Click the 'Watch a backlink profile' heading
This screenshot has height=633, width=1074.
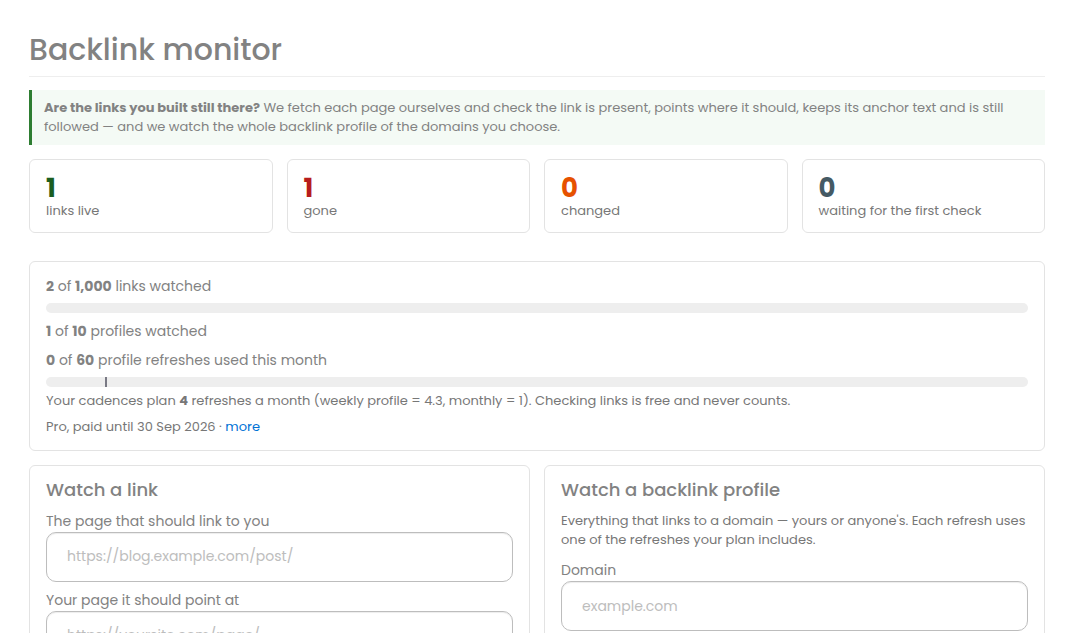[670, 490]
